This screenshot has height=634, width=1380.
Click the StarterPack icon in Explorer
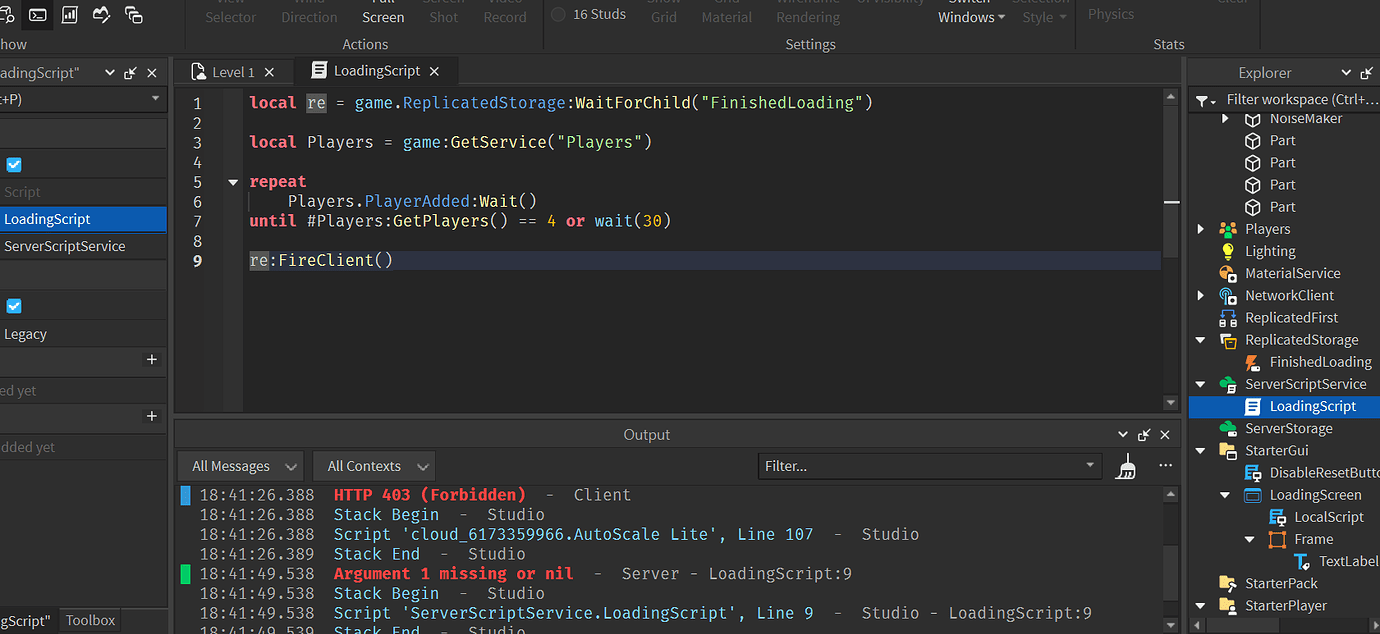coord(1227,582)
